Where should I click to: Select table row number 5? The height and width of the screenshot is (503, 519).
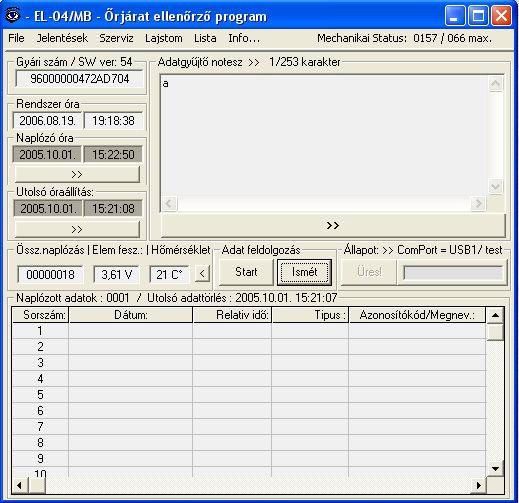(249, 395)
